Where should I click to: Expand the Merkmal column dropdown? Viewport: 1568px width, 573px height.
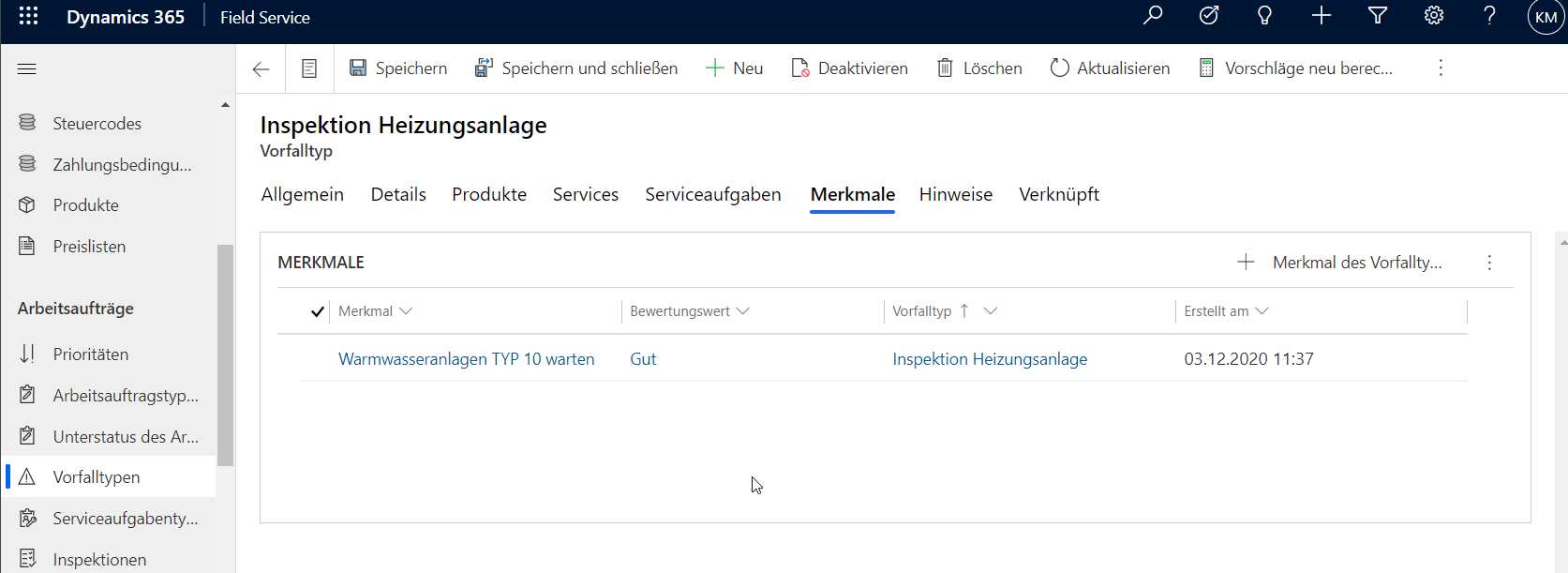point(406,311)
